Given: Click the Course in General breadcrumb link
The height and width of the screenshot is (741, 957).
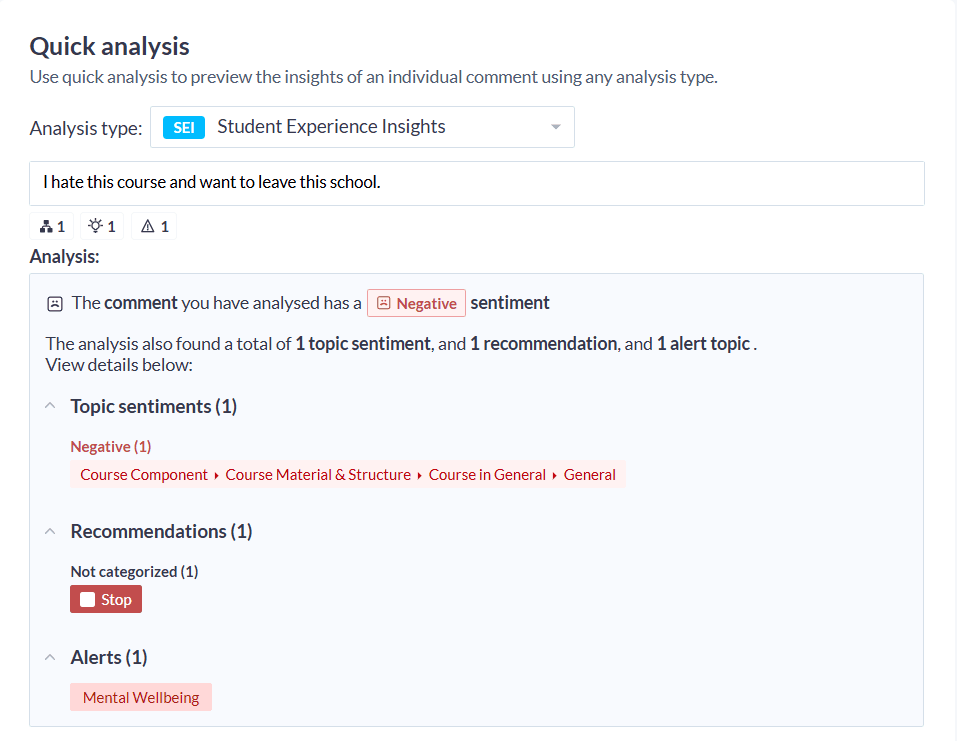Looking at the screenshot, I should [487, 474].
